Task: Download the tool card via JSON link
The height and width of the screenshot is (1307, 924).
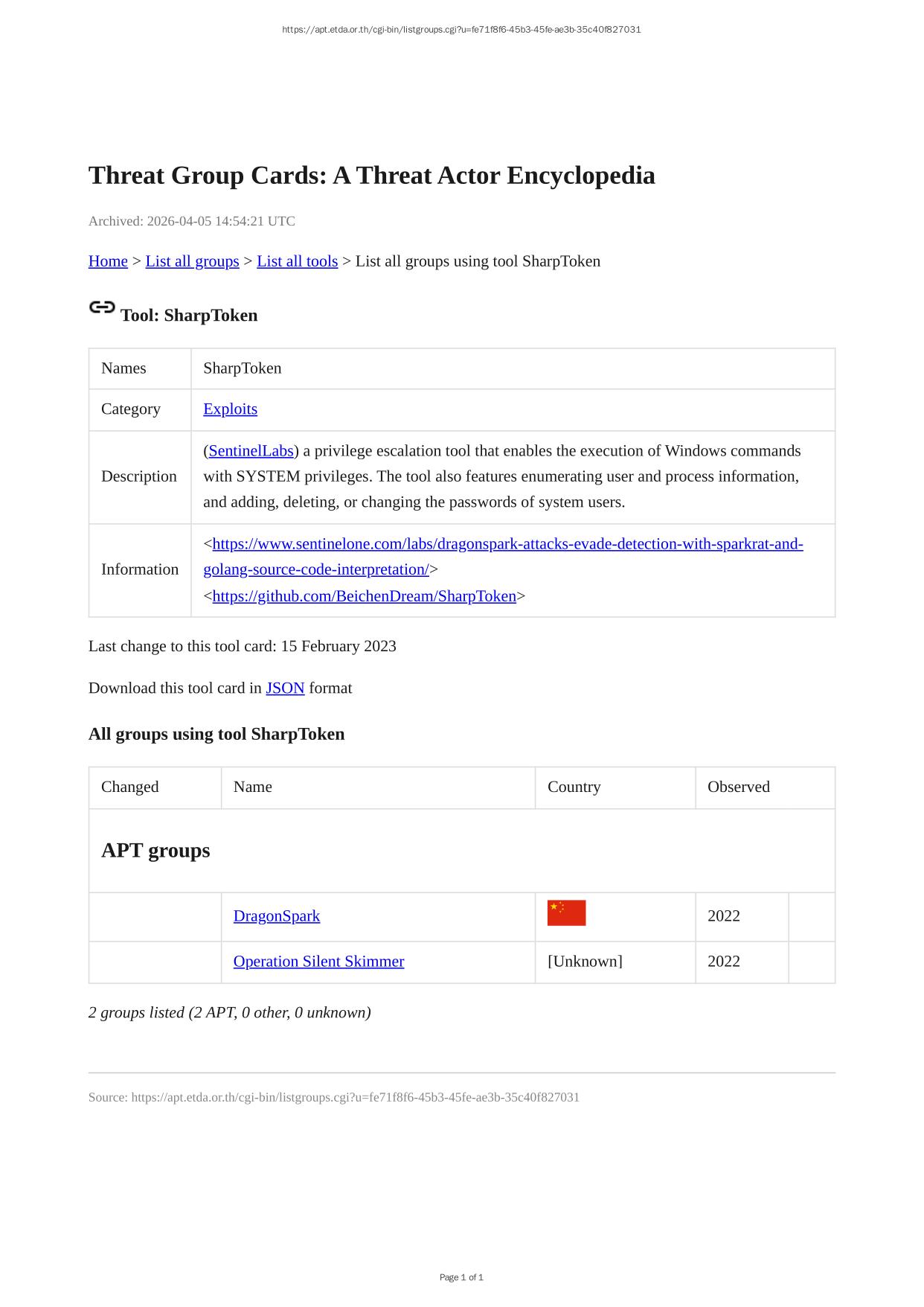Action: coord(285,688)
